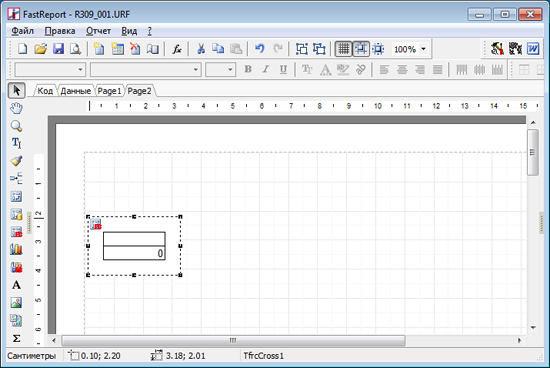Click the New report icon
The image size is (550, 368).
(23, 49)
